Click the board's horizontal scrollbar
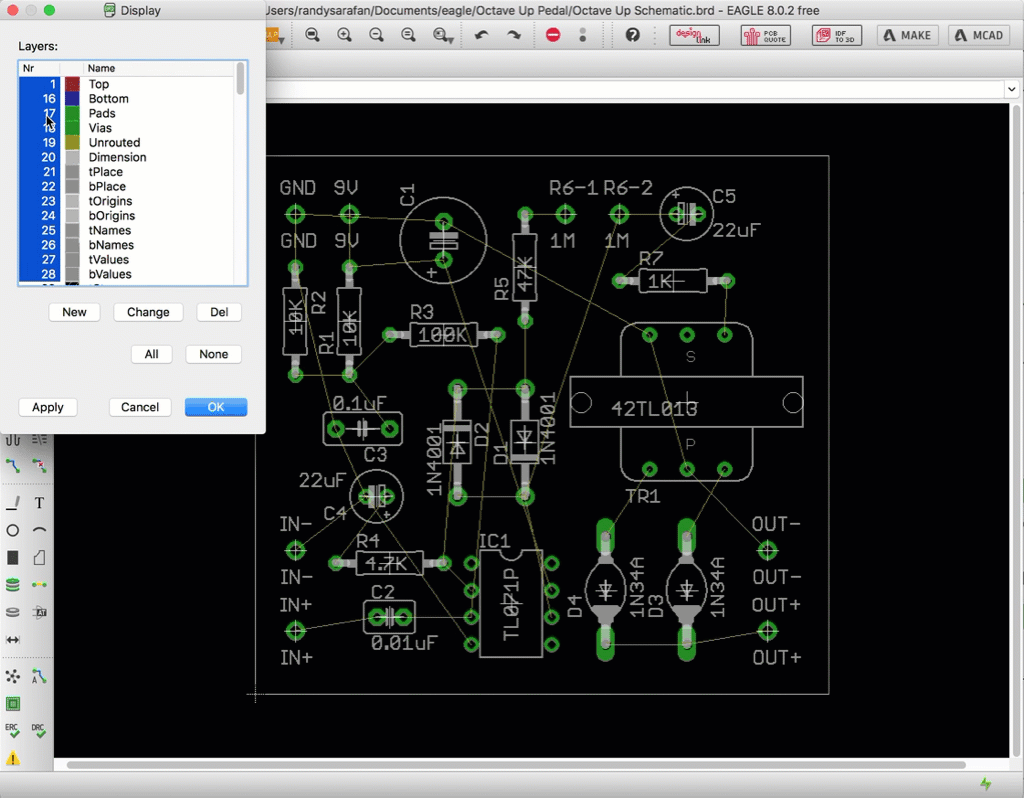The width and height of the screenshot is (1024, 798). pyautogui.click(x=516, y=765)
